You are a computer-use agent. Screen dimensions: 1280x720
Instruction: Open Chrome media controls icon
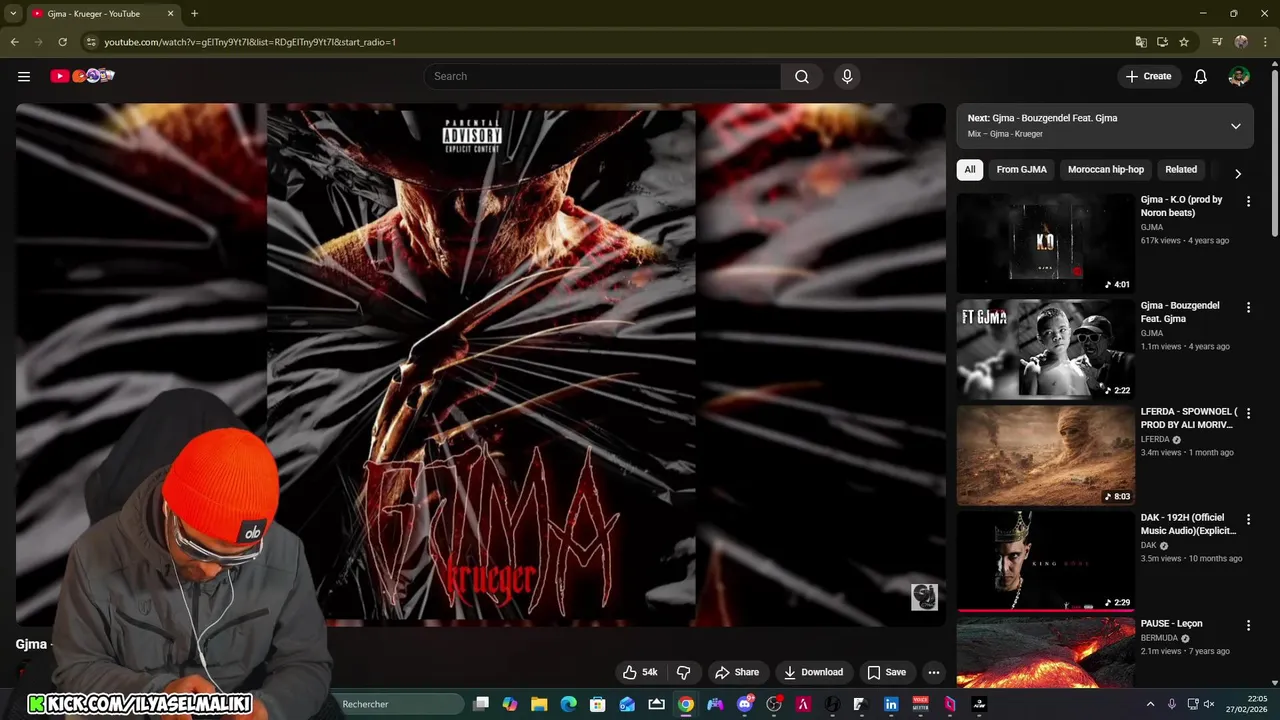[1217, 42]
